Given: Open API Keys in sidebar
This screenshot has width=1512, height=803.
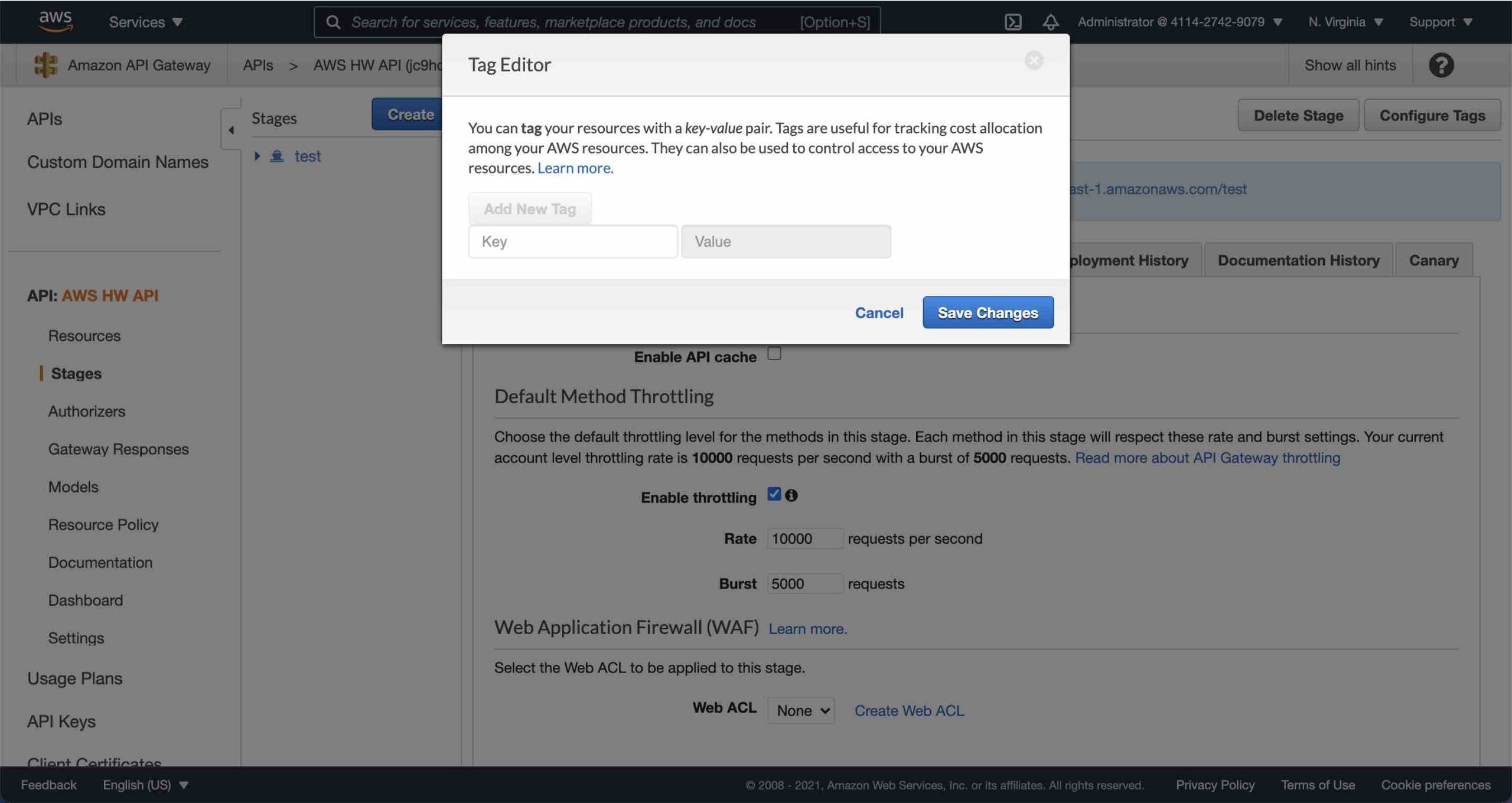Looking at the screenshot, I should (61, 721).
